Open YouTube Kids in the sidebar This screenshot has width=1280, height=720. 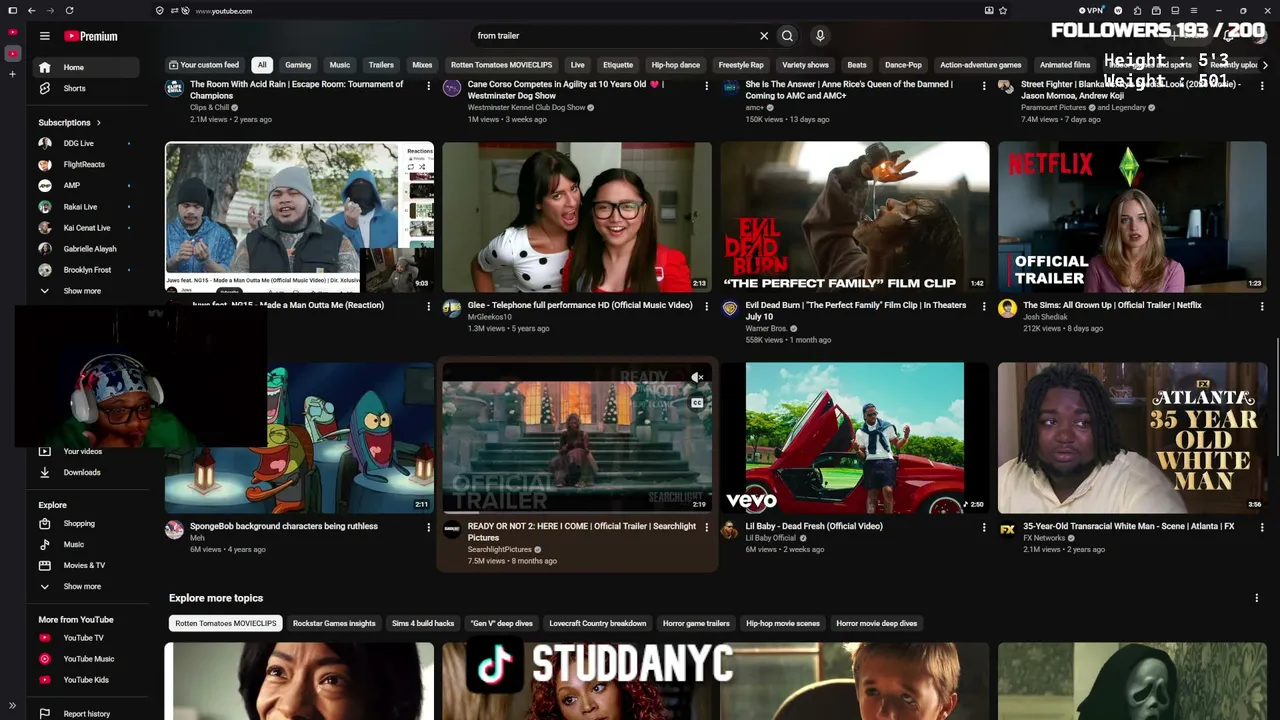point(86,680)
